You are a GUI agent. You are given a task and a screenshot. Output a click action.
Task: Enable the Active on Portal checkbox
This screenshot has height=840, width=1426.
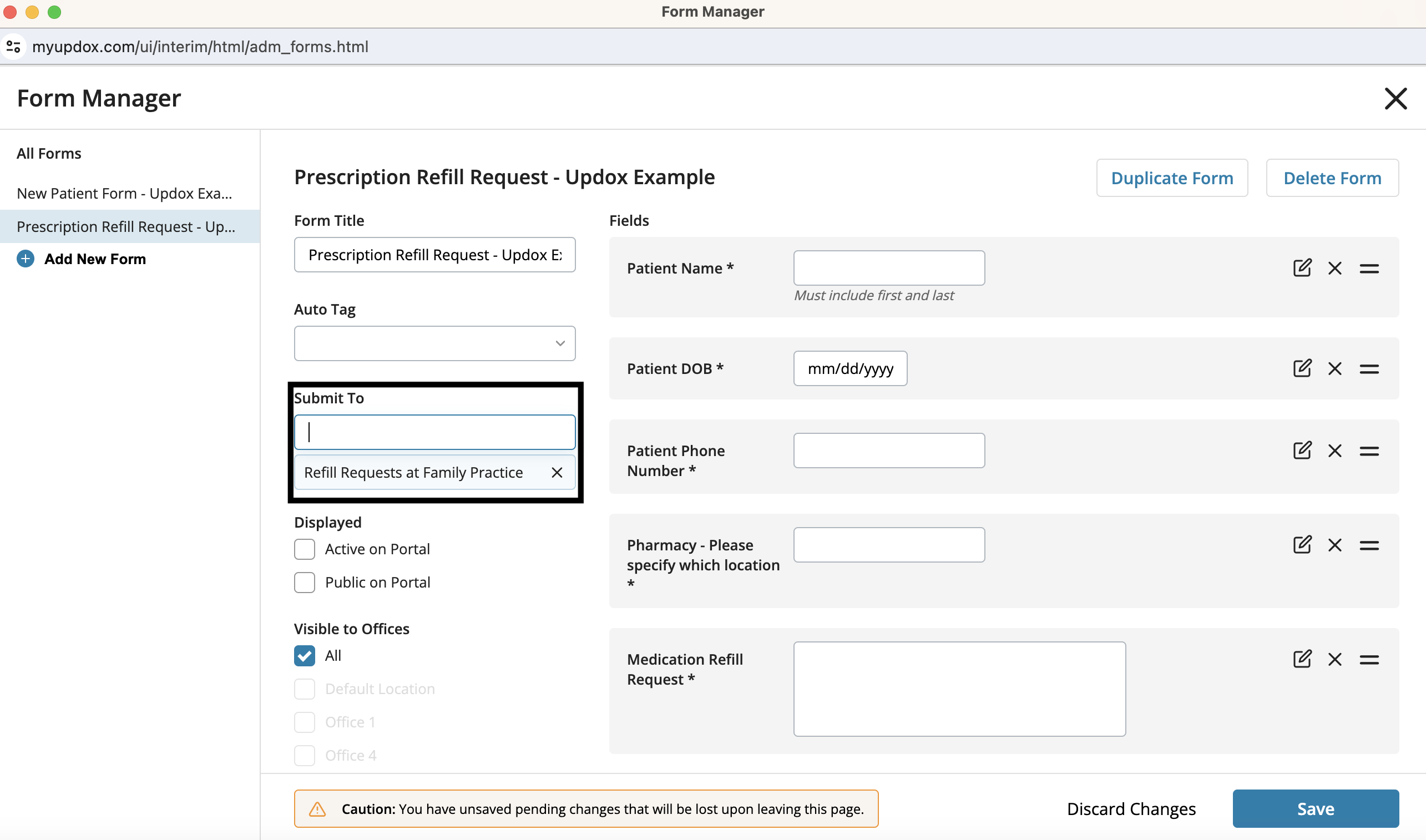[x=305, y=549]
